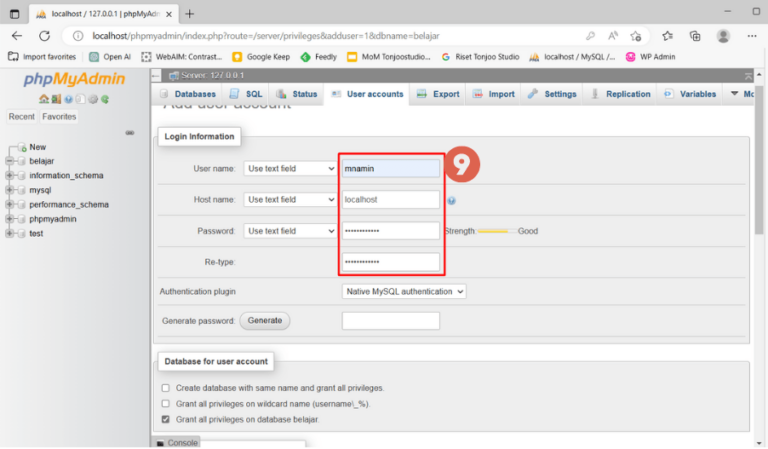Open the Export tab
Screen dimensions: 768x449
[x=438, y=94]
